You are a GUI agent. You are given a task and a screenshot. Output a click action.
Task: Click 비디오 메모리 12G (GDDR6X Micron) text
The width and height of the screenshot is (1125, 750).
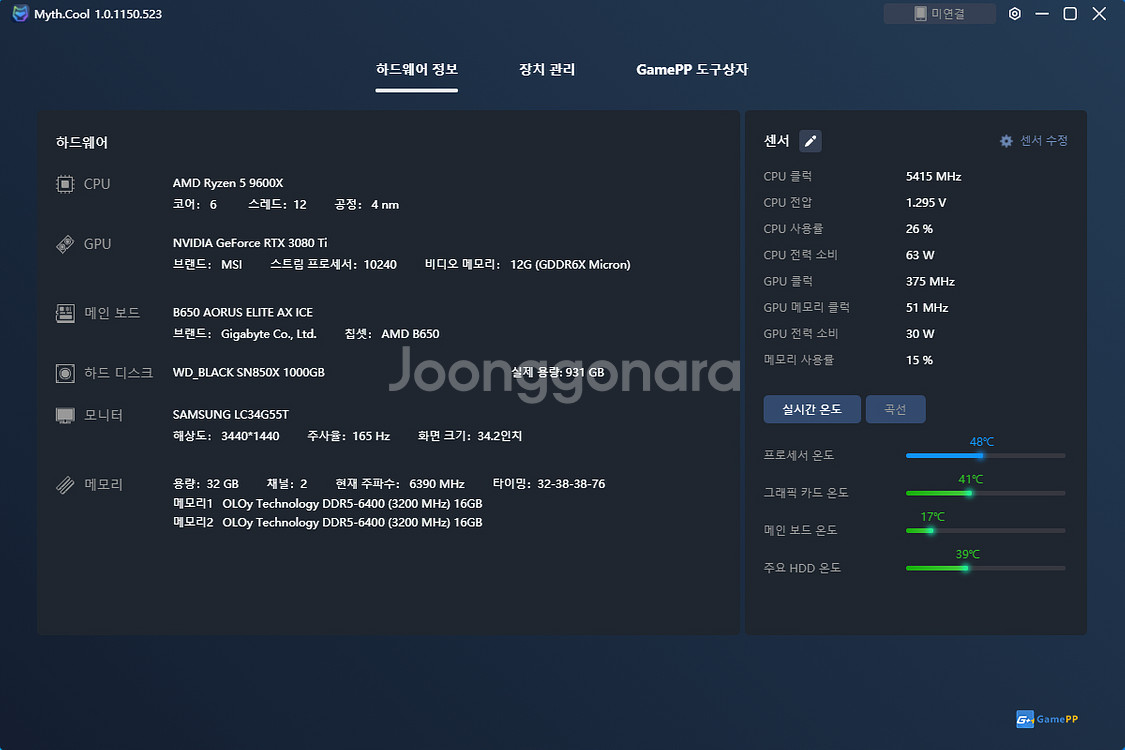[x=527, y=264]
